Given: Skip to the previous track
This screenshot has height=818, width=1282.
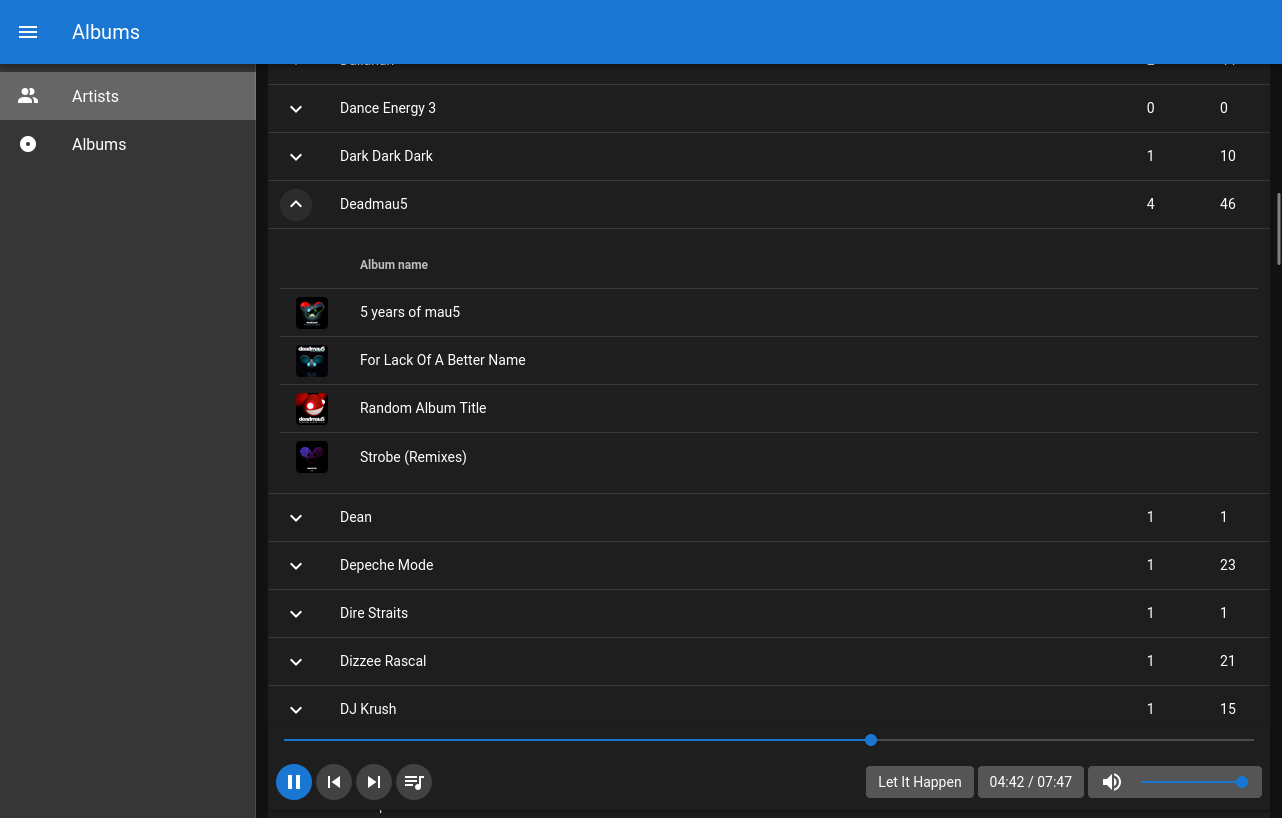Looking at the screenshot, I should pos(334,782).
